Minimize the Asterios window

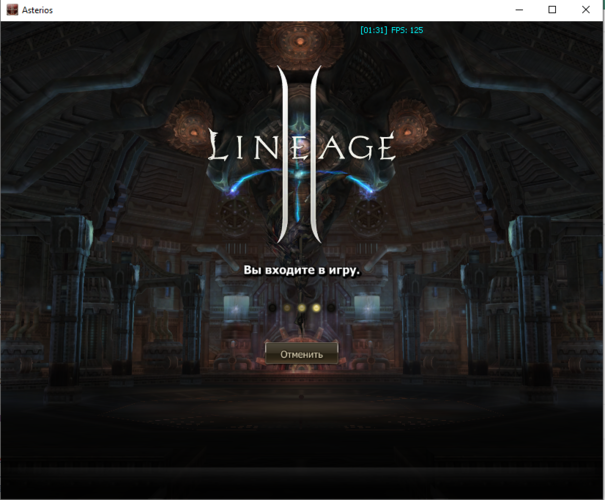coord(518,10)
